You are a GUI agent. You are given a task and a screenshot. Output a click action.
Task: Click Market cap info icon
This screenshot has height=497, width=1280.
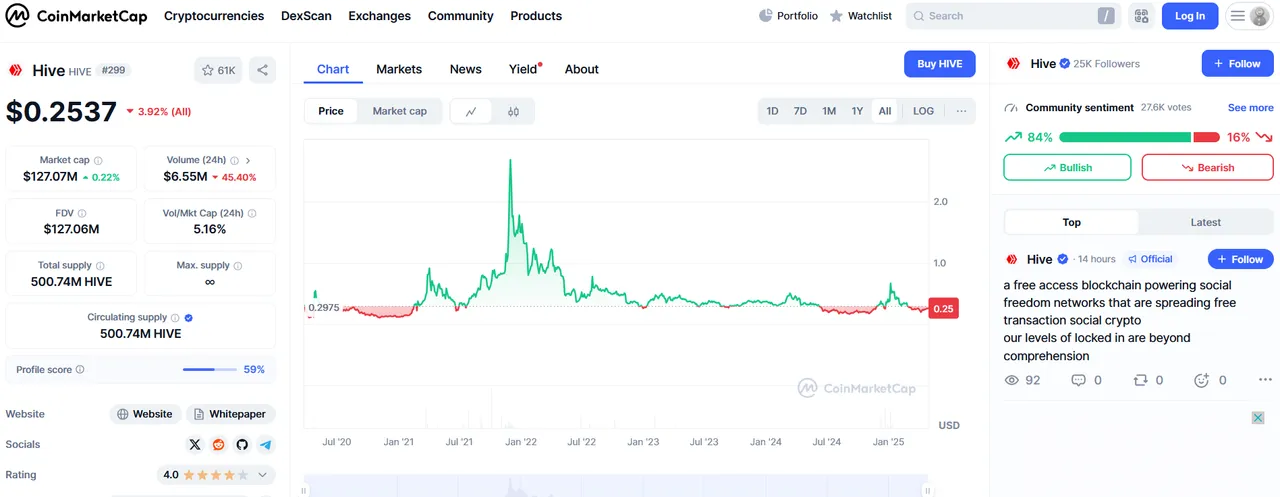click(x=98, y=160)
